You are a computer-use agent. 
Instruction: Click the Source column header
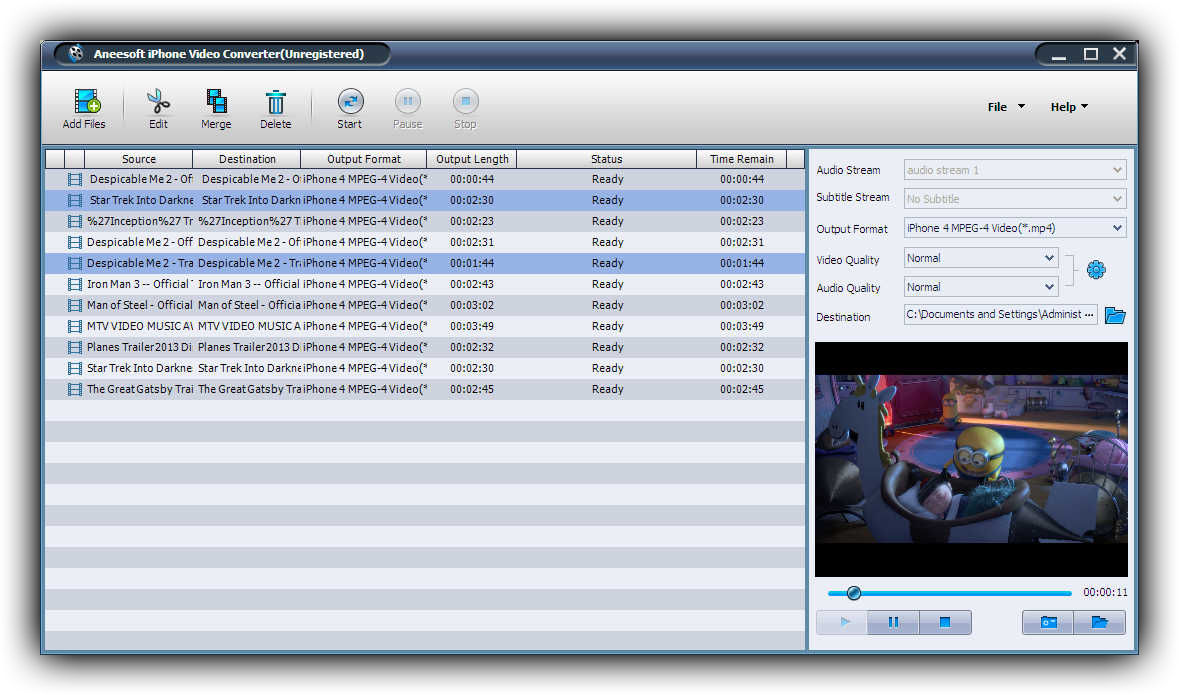click(138, 159)
